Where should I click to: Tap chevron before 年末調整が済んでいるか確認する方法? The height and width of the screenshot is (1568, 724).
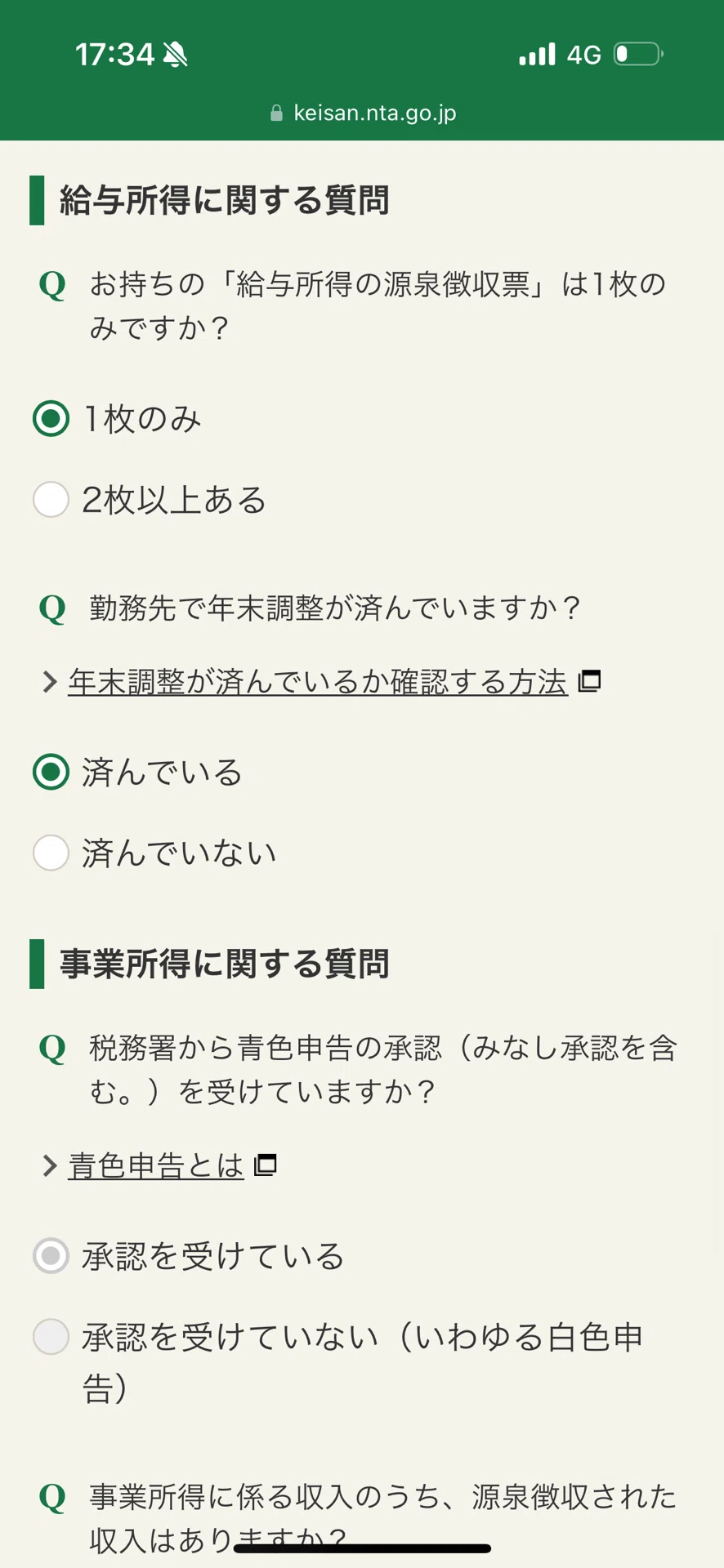[x=50, y=681]
